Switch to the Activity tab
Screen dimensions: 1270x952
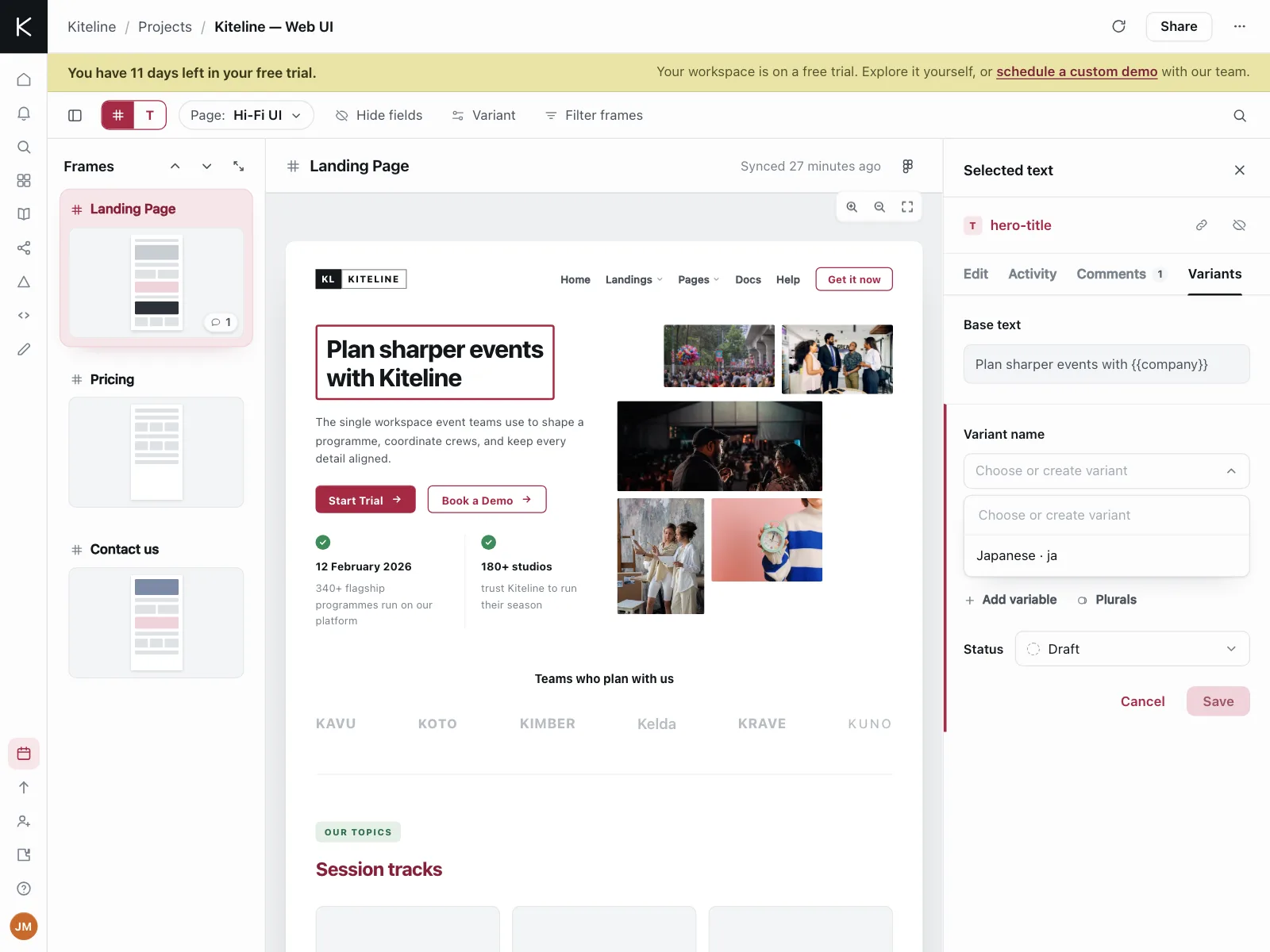tap(1032, 274)
